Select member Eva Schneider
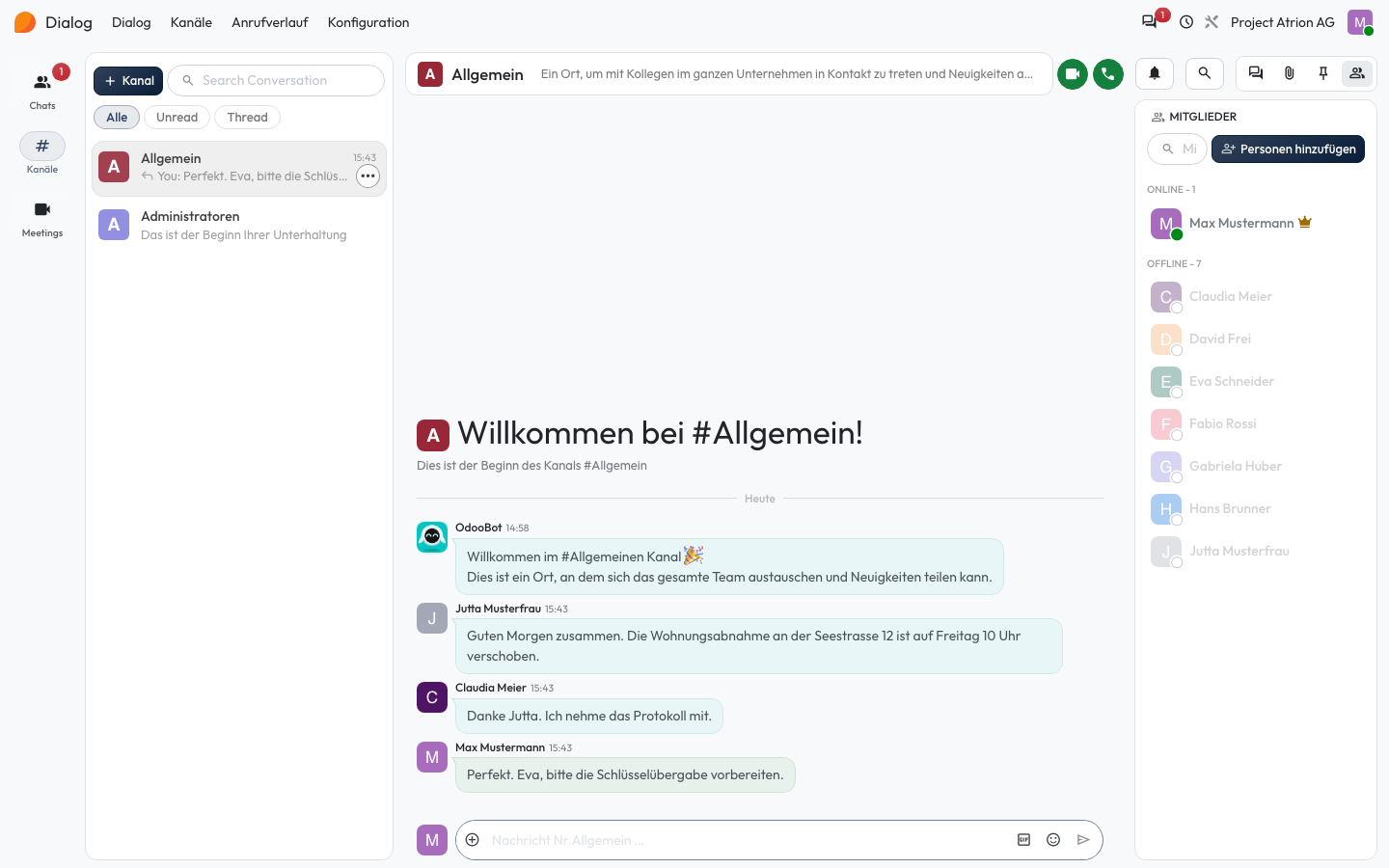This screenshot has height=868, width=1389. coord(1255,382)
